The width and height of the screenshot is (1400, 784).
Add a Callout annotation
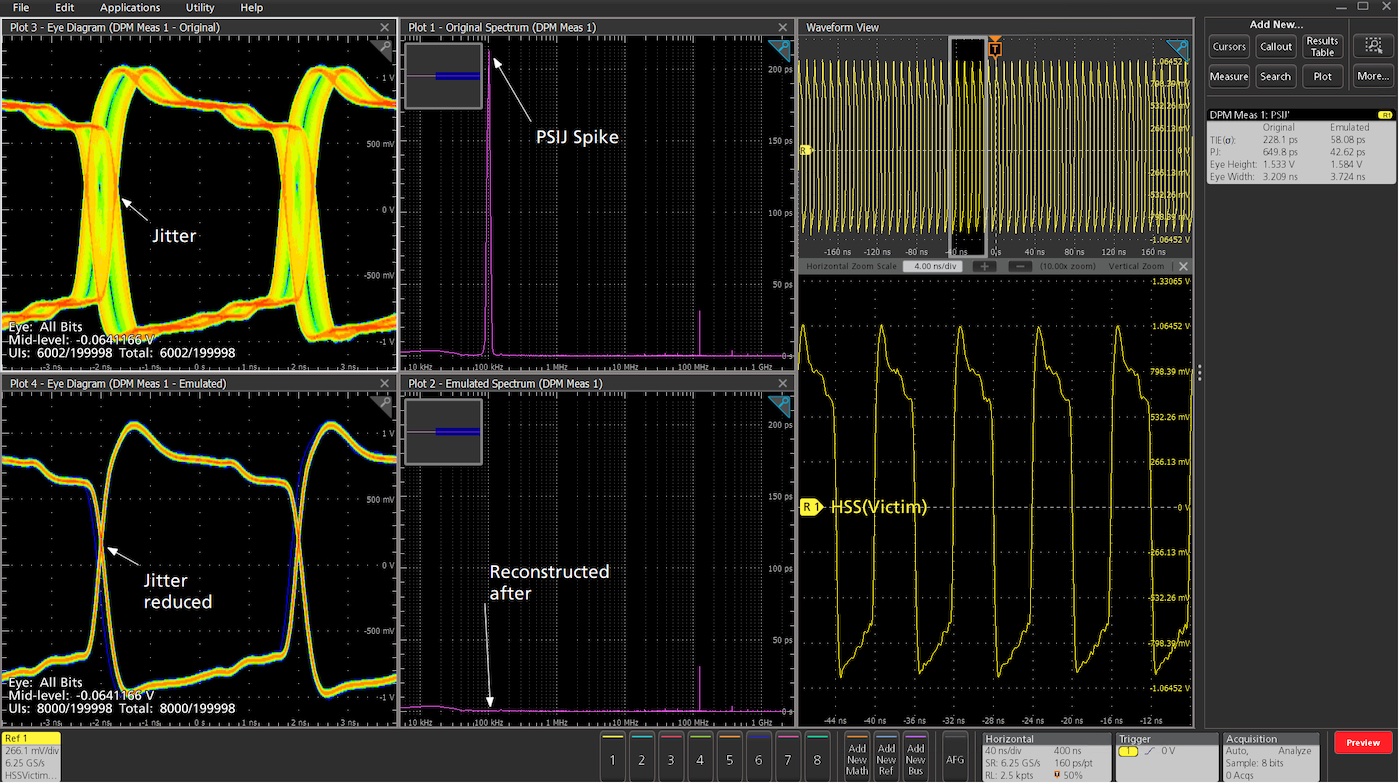pyautogui.click(x=1275, y=46)
